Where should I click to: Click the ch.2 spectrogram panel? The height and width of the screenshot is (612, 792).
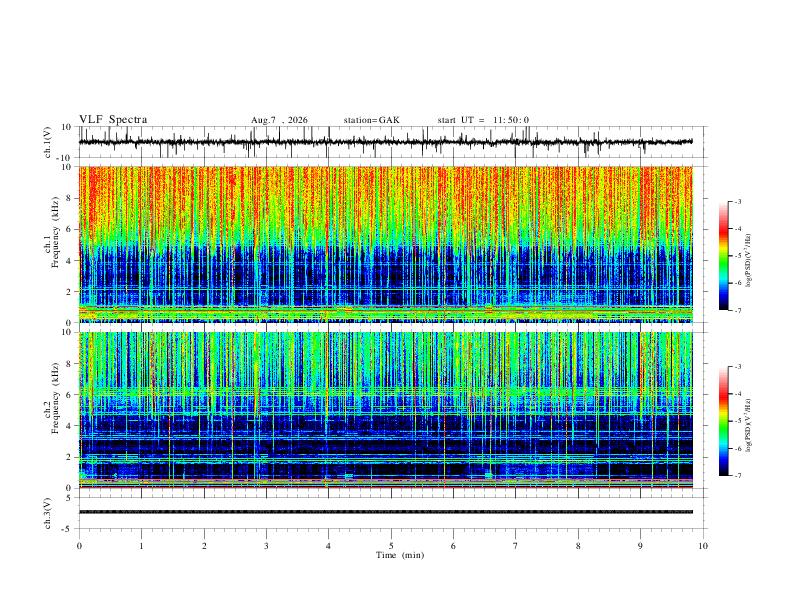point(386,410)
